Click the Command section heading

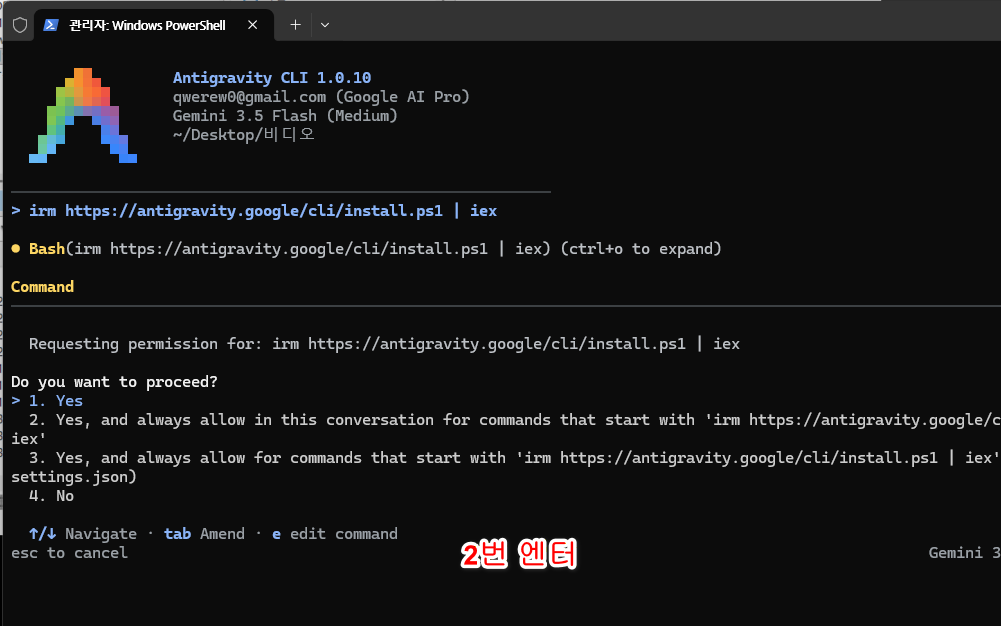coord(42,287)
